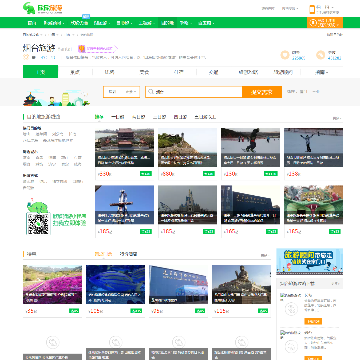Open the last tab's dropdown in the tab row
The height and width of the screenshot is (360, 360).
click(321, 72)
